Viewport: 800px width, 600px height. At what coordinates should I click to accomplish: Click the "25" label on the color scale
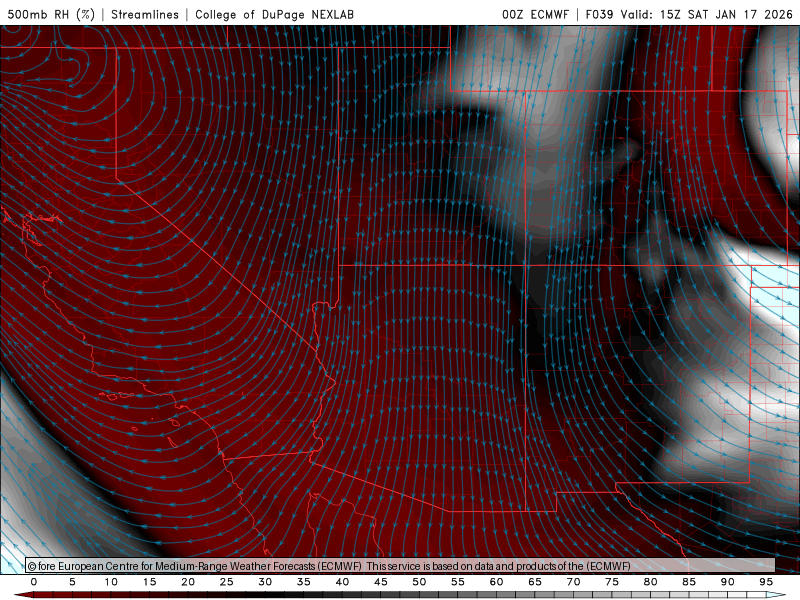[227, 582]
